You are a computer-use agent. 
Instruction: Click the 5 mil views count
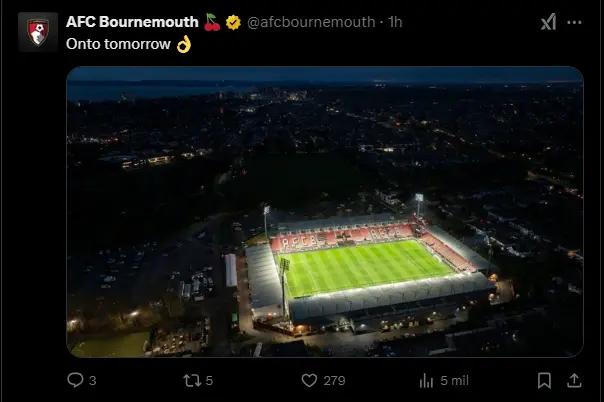(454, 380)
